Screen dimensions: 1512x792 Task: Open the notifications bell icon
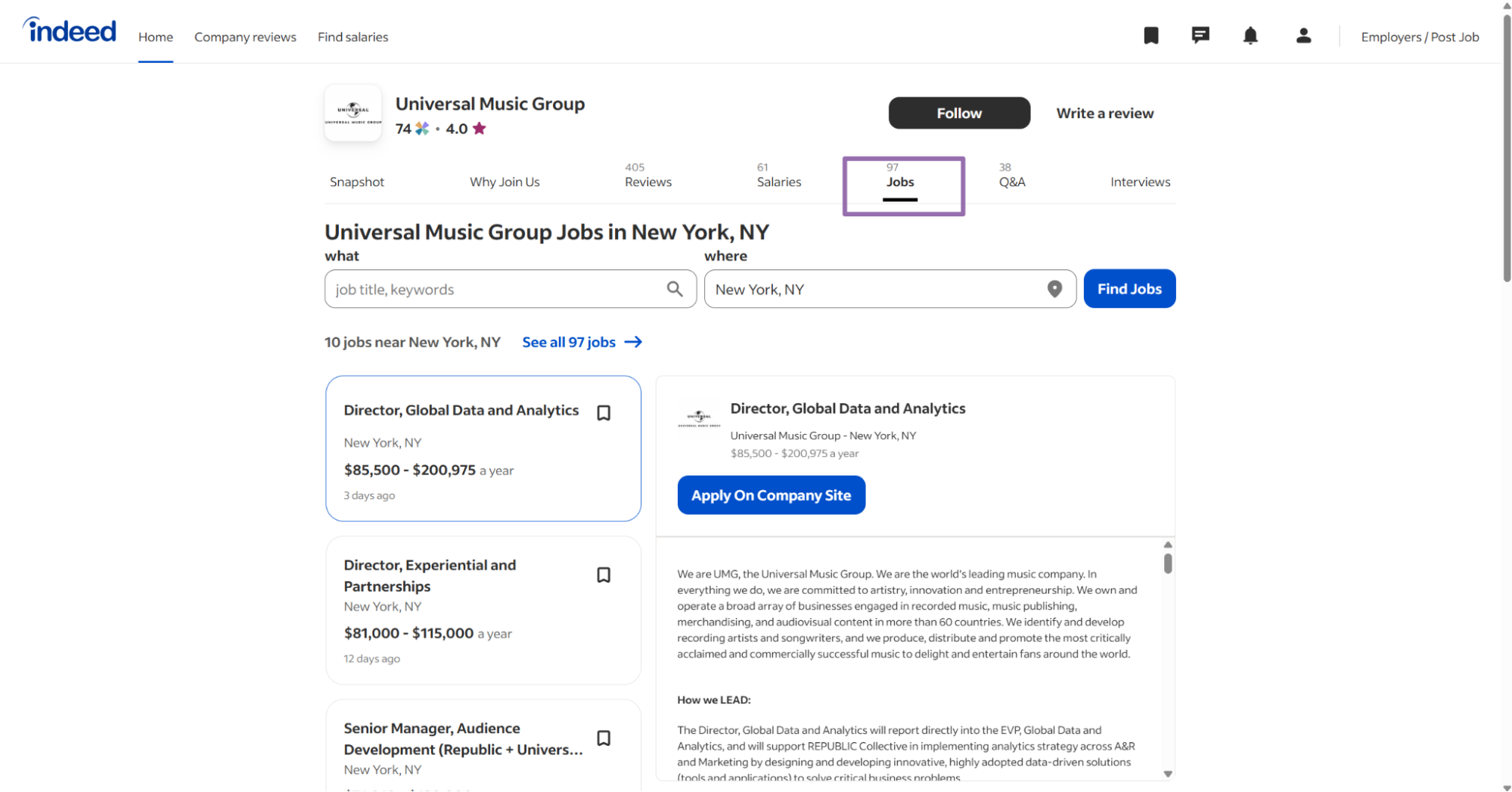[1250, 36]
